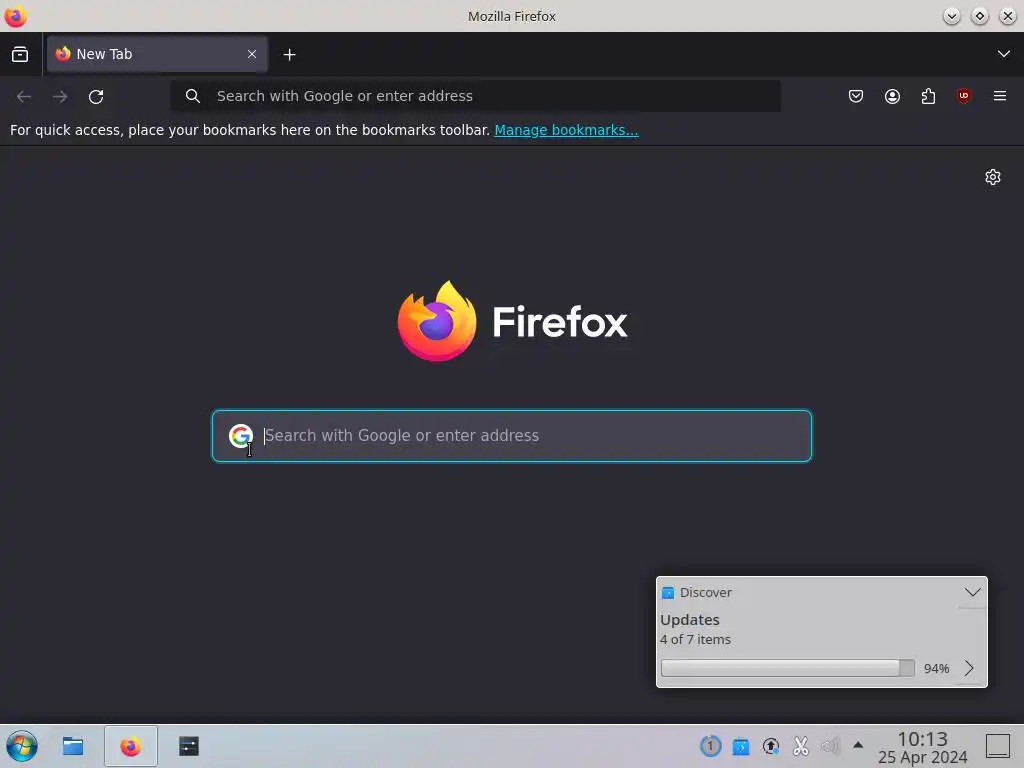1024x768 pixels.
Task: Open the updates tray icon
Action: pyautogui.click(x=771, y=746)
